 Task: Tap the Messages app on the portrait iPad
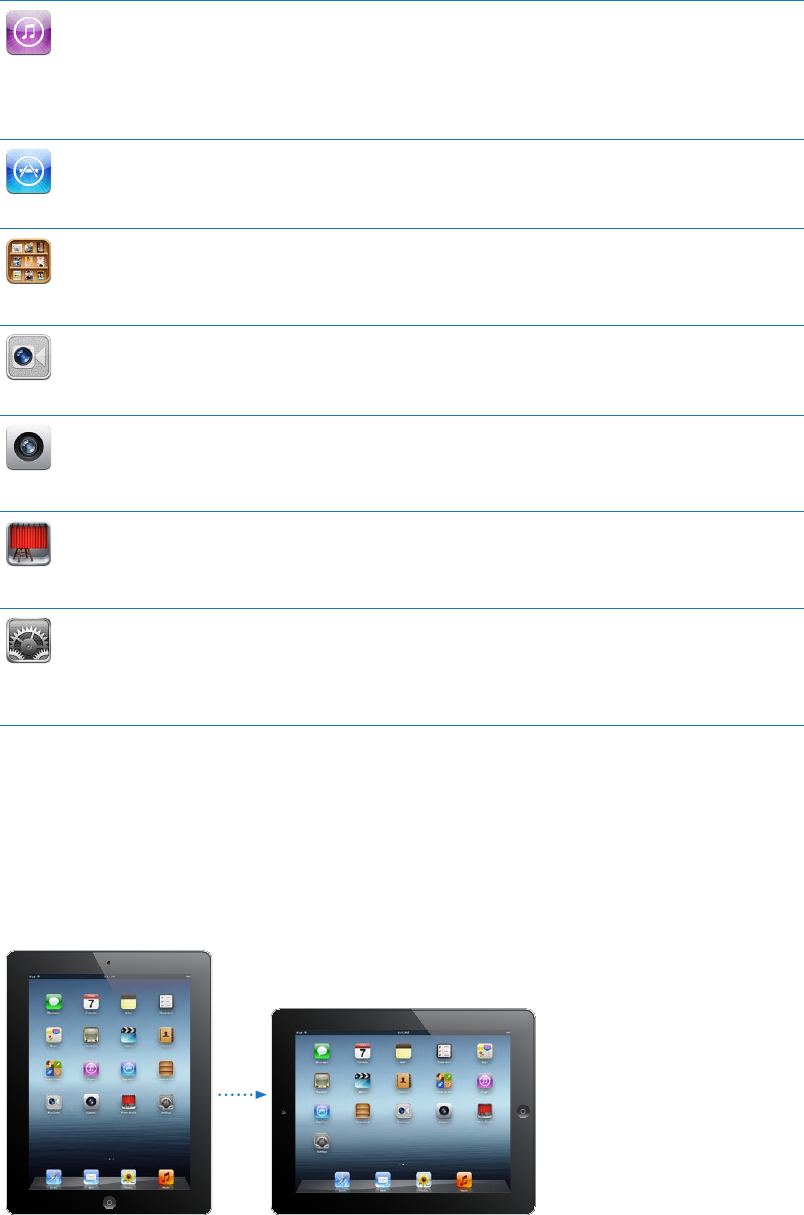(54, 1002)
